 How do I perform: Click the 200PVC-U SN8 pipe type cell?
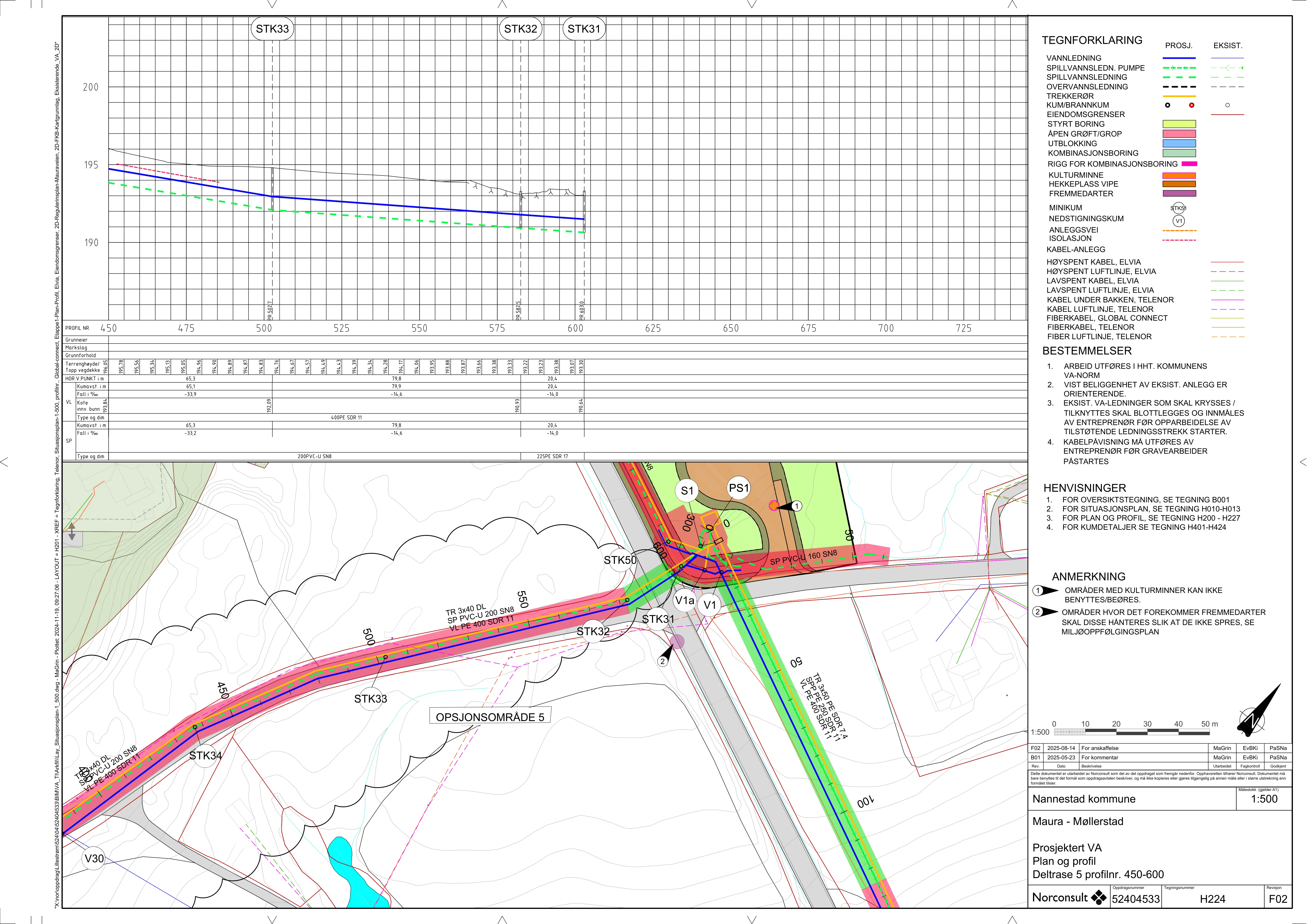(314, 457)
